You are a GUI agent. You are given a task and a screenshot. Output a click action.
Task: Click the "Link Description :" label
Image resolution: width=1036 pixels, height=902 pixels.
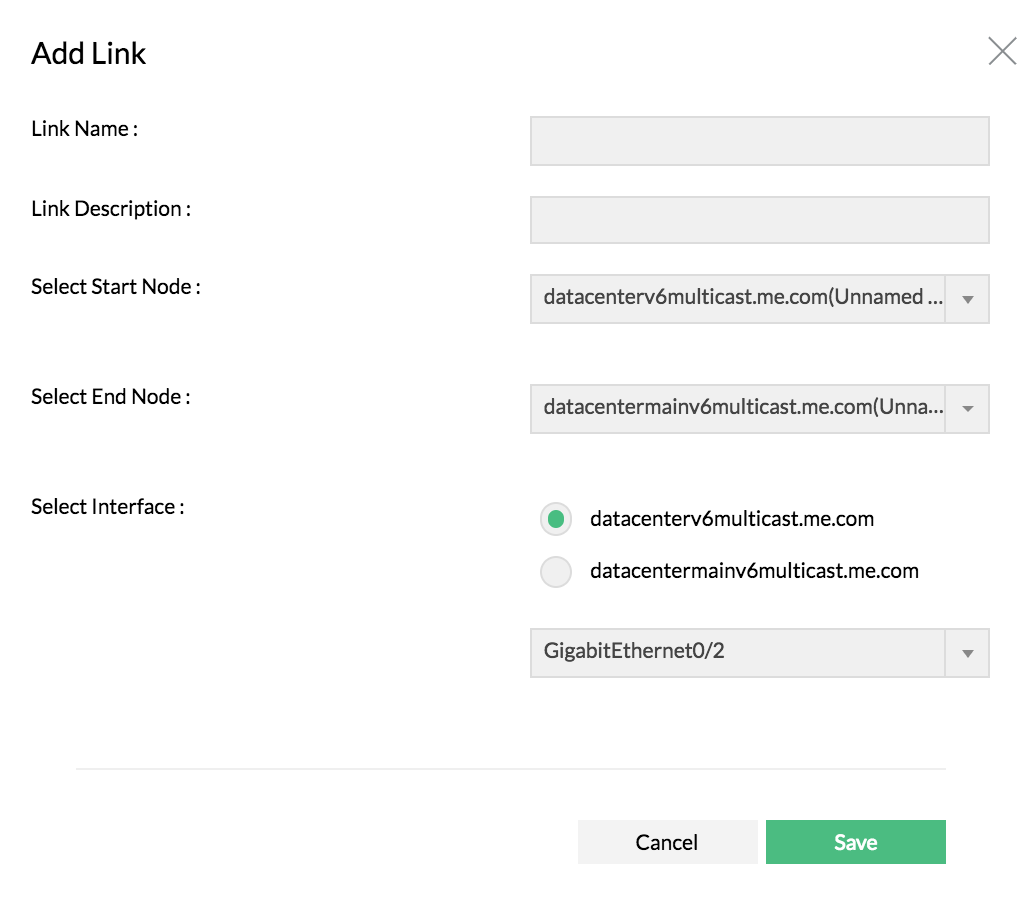(111, 209)
